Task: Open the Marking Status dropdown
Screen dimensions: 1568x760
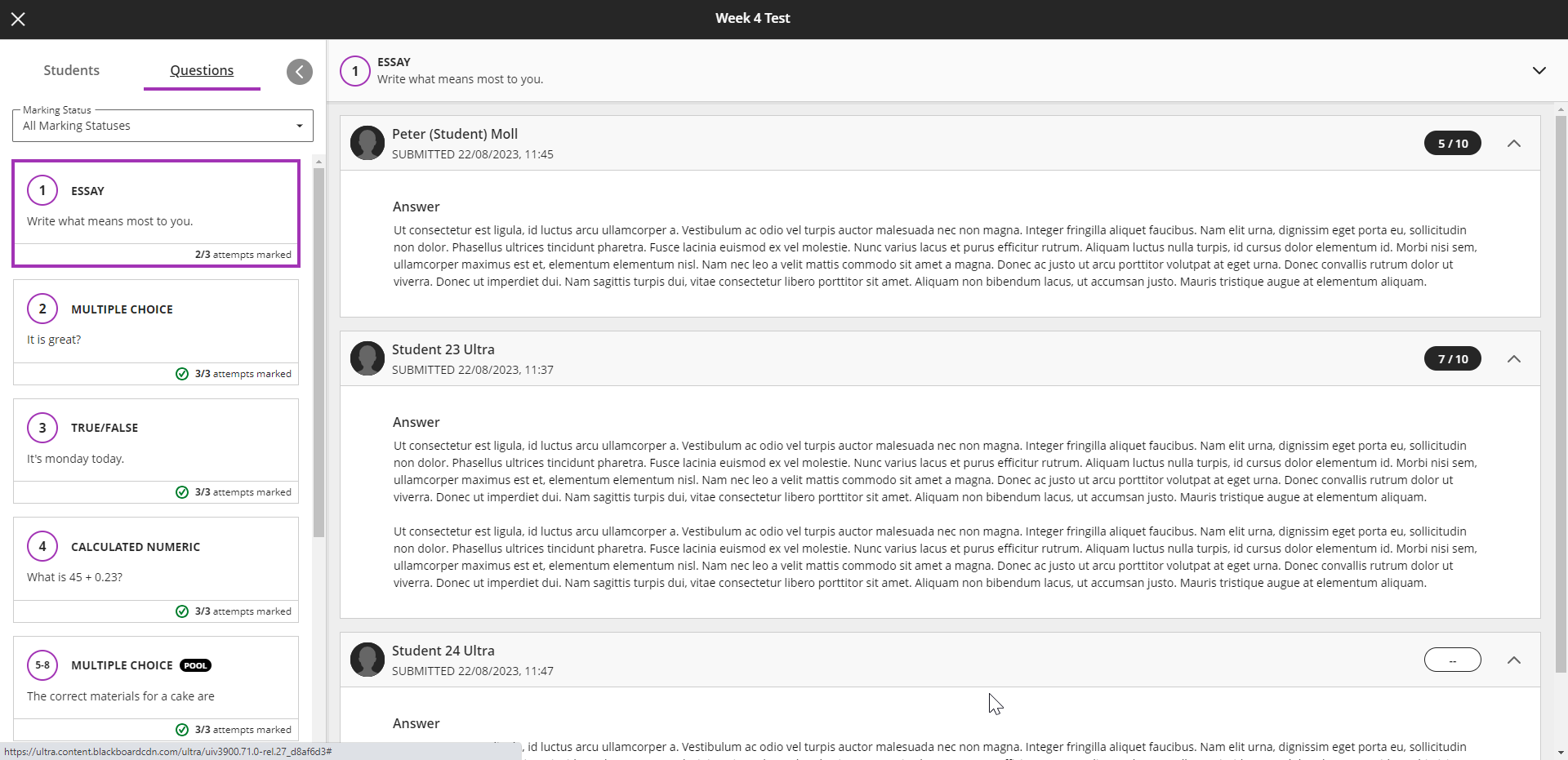Action: [x=163, y=126]
